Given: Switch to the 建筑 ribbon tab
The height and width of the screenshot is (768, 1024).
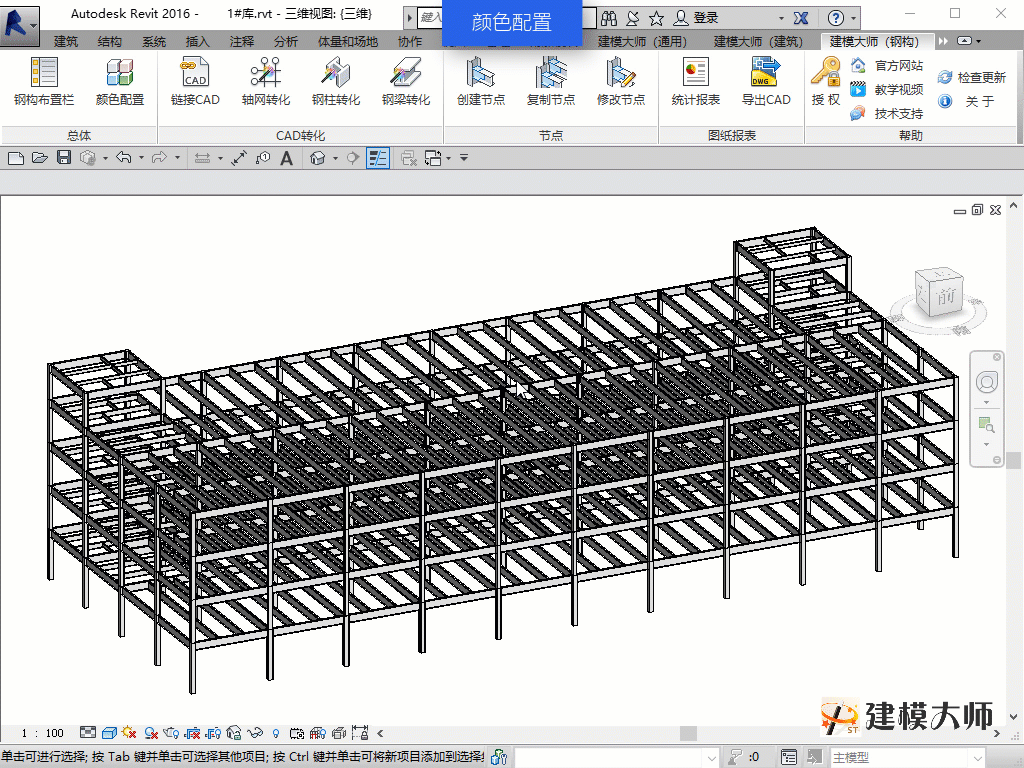Looking at the screenshot, I should (66, 41).
